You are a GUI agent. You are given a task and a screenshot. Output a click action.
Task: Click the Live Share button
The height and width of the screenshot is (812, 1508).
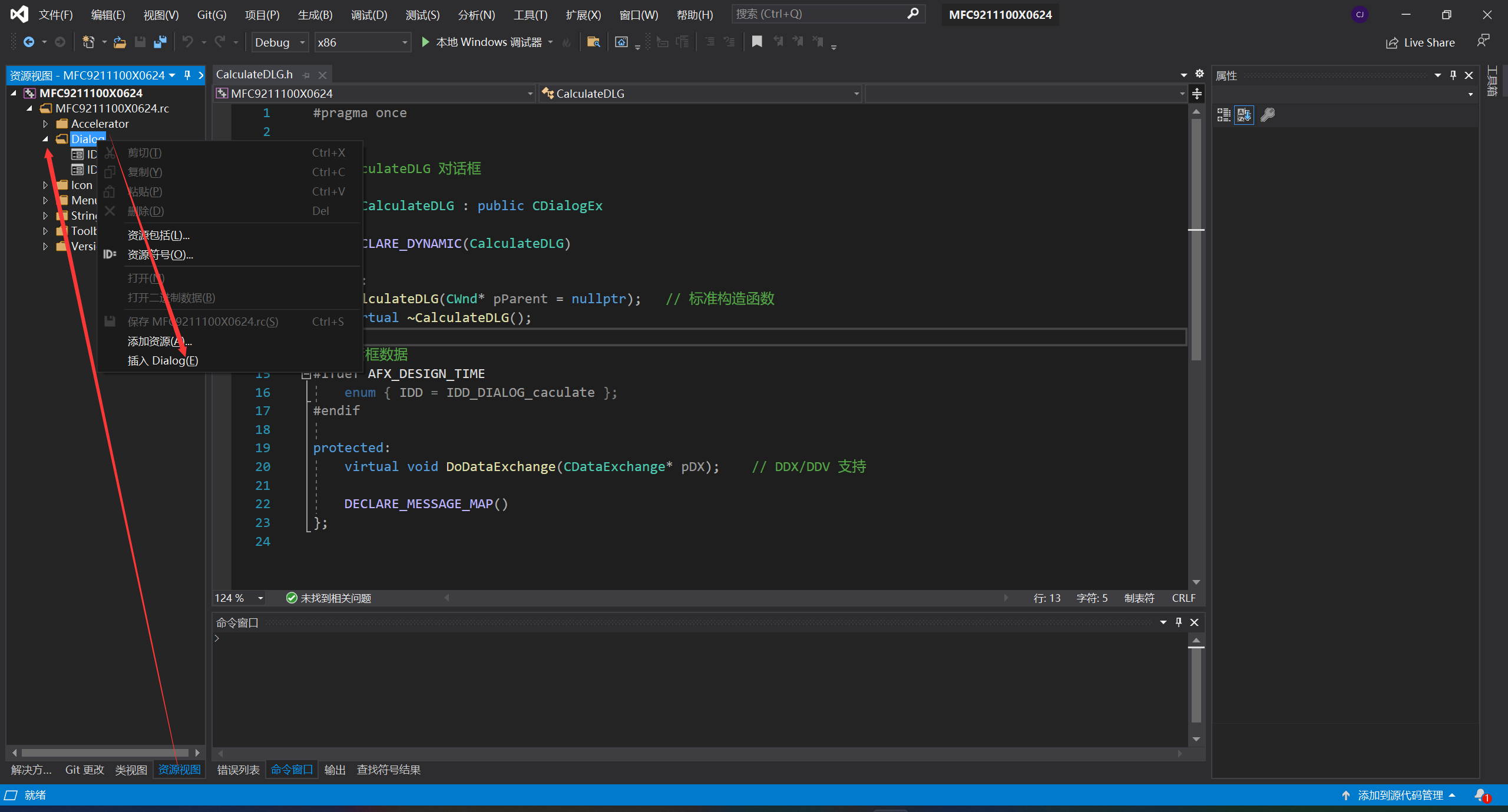pos(1420,42)
